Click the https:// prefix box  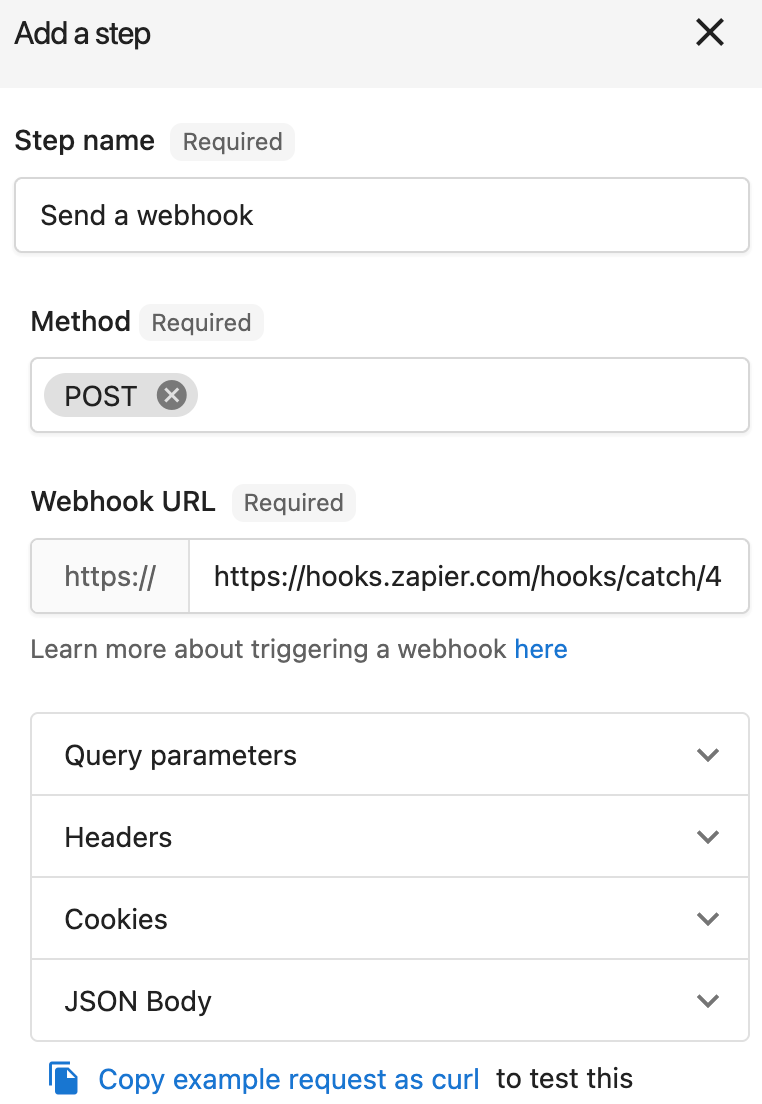[x=110, y=576]
